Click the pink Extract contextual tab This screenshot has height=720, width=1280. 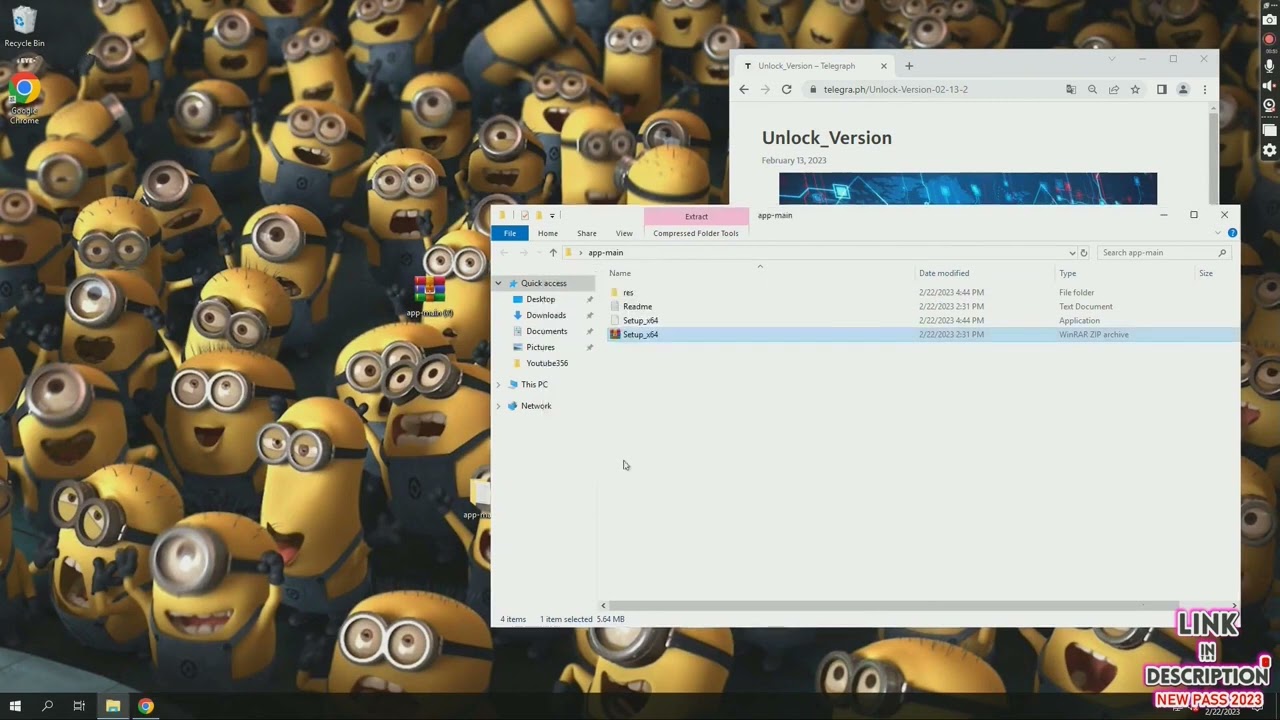tap(696, 216)
